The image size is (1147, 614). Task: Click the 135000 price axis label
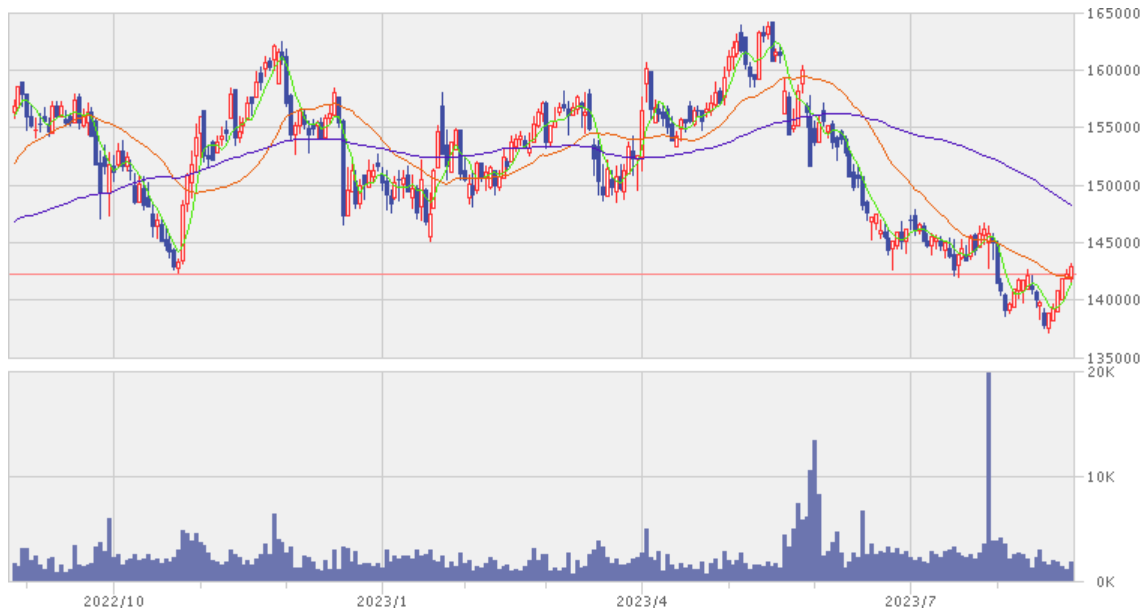(1114, 358)
